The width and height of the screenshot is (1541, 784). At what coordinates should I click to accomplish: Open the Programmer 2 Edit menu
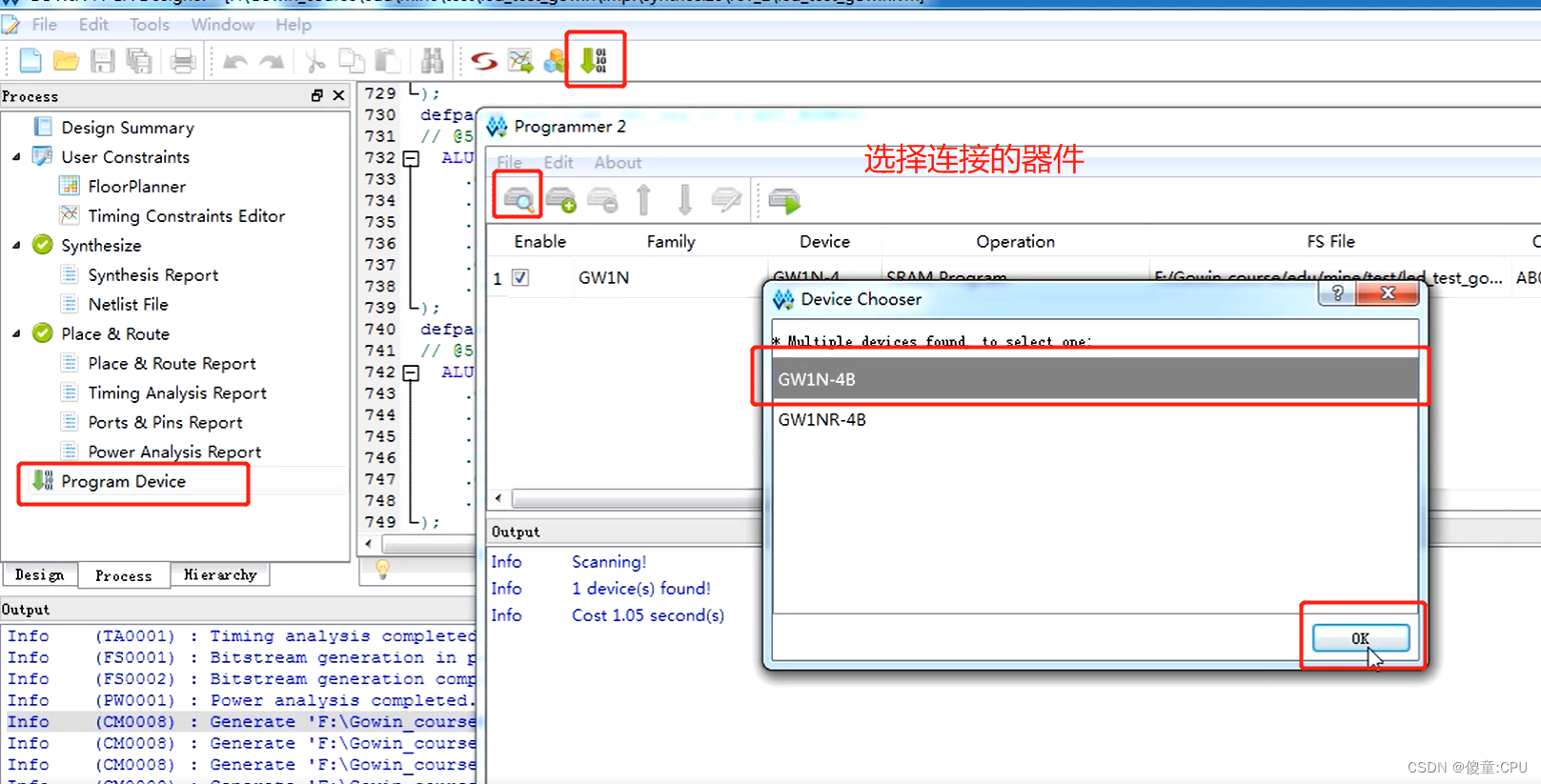558,162
